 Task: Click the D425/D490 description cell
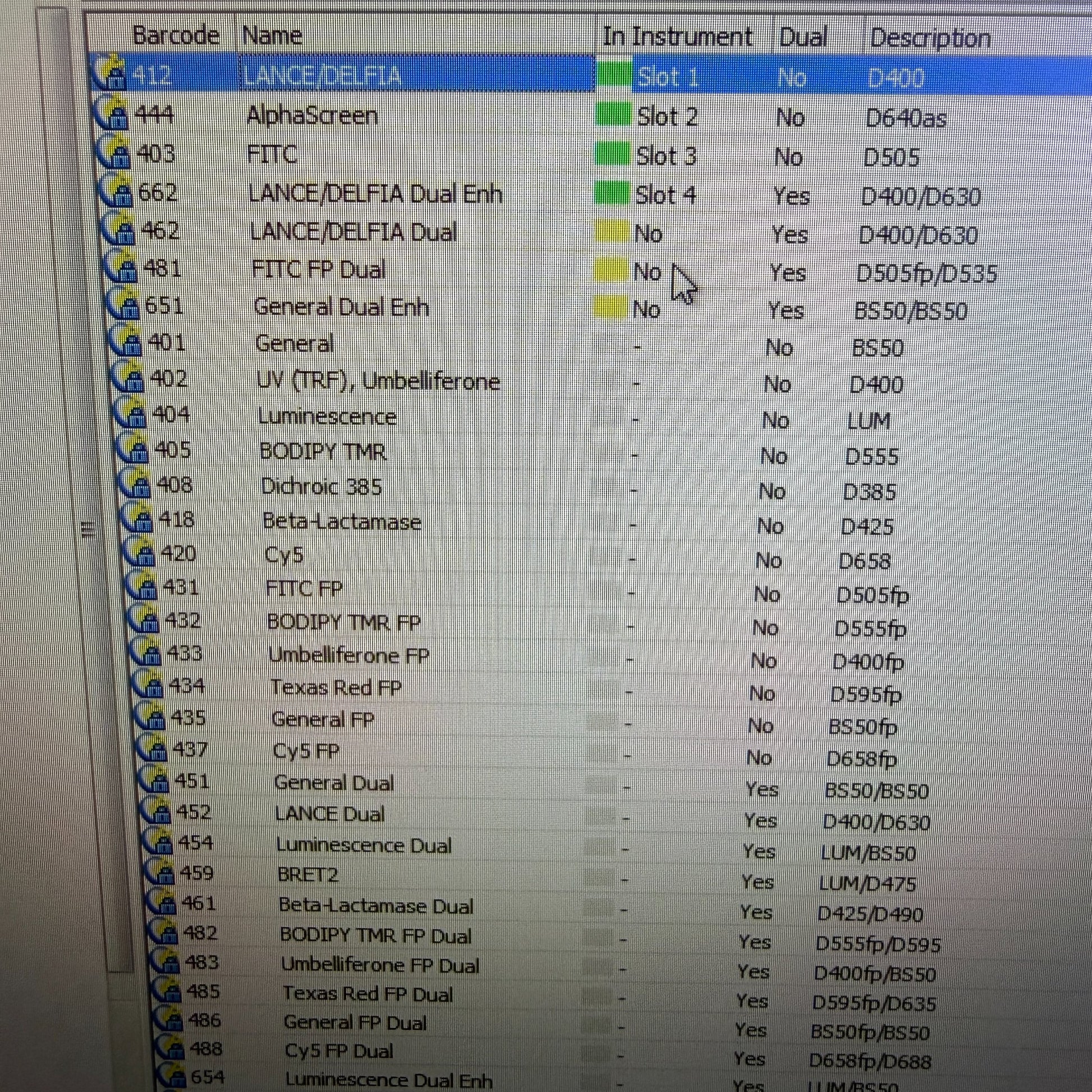tap(870, 914)
